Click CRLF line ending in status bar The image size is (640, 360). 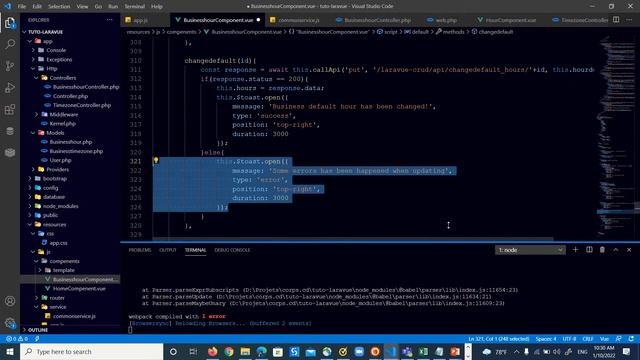[587, 339]
